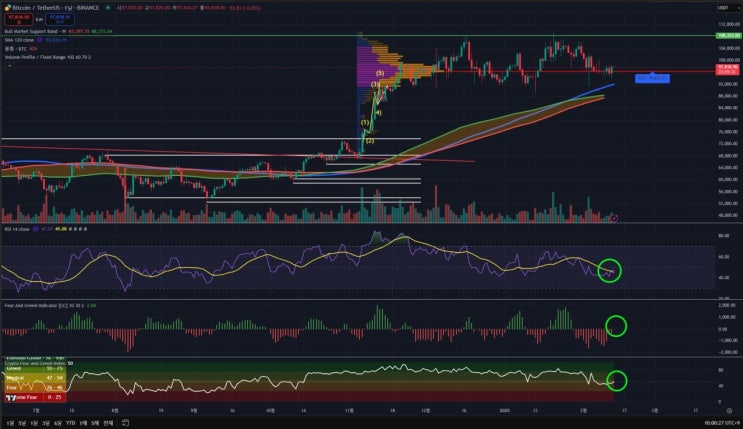The height and width of the screenshot is (429, 743).
Task: Open the time axis settings gear icon
Action: click(x=729, y=411)
